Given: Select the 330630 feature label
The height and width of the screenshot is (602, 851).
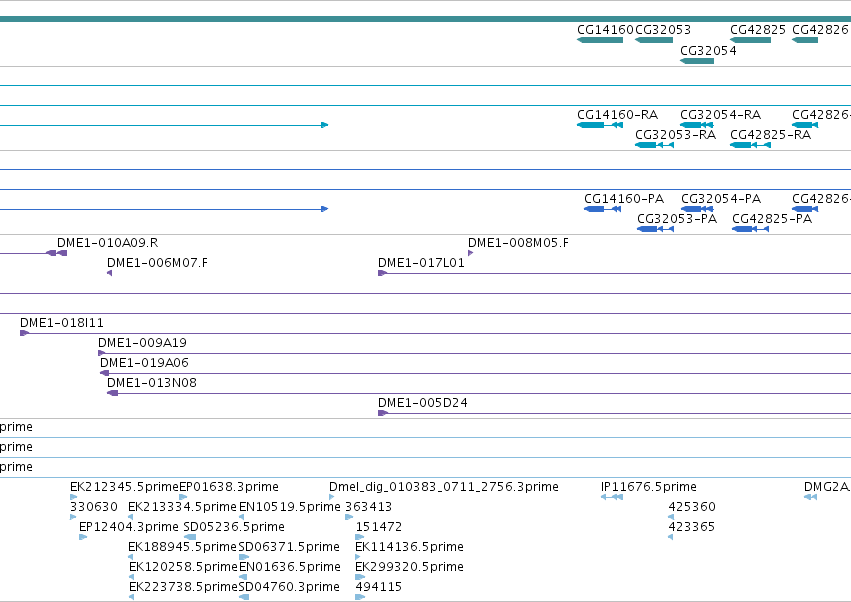Looking at the screenshot, I should [94, 507].
